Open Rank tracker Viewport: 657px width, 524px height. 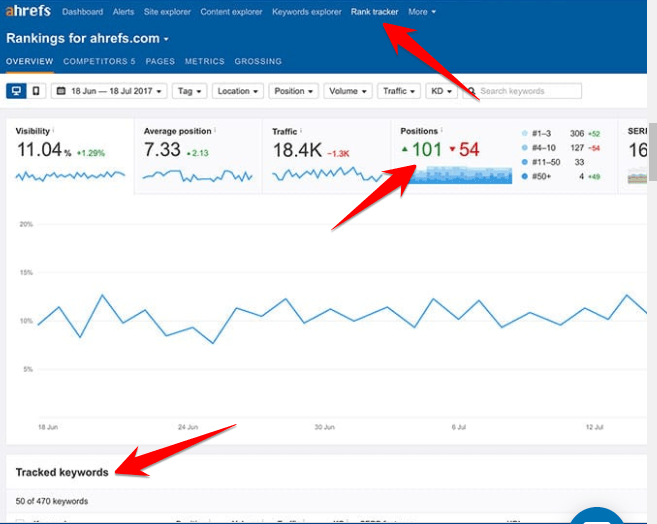375,12
